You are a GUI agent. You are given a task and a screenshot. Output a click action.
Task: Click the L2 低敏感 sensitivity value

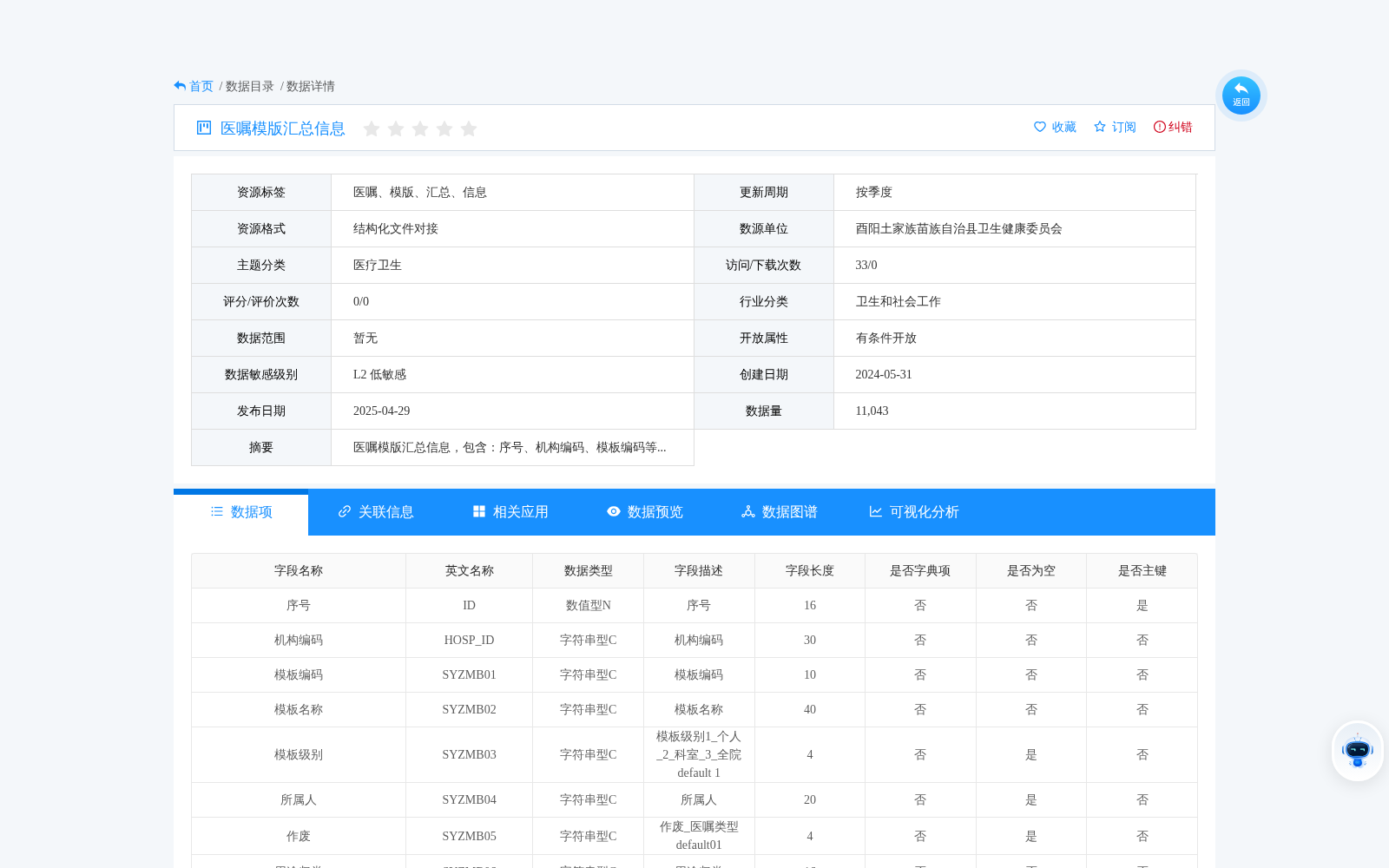(380, 374)
